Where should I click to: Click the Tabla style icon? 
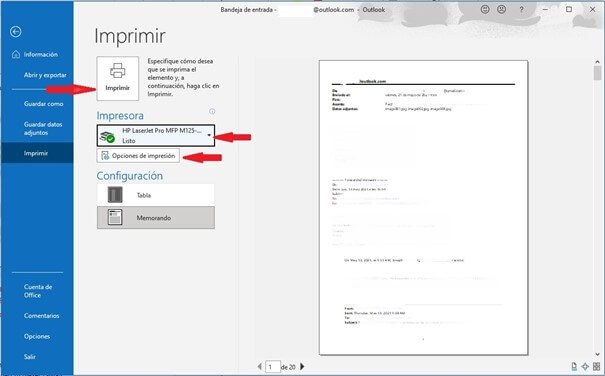pos(115,195)
